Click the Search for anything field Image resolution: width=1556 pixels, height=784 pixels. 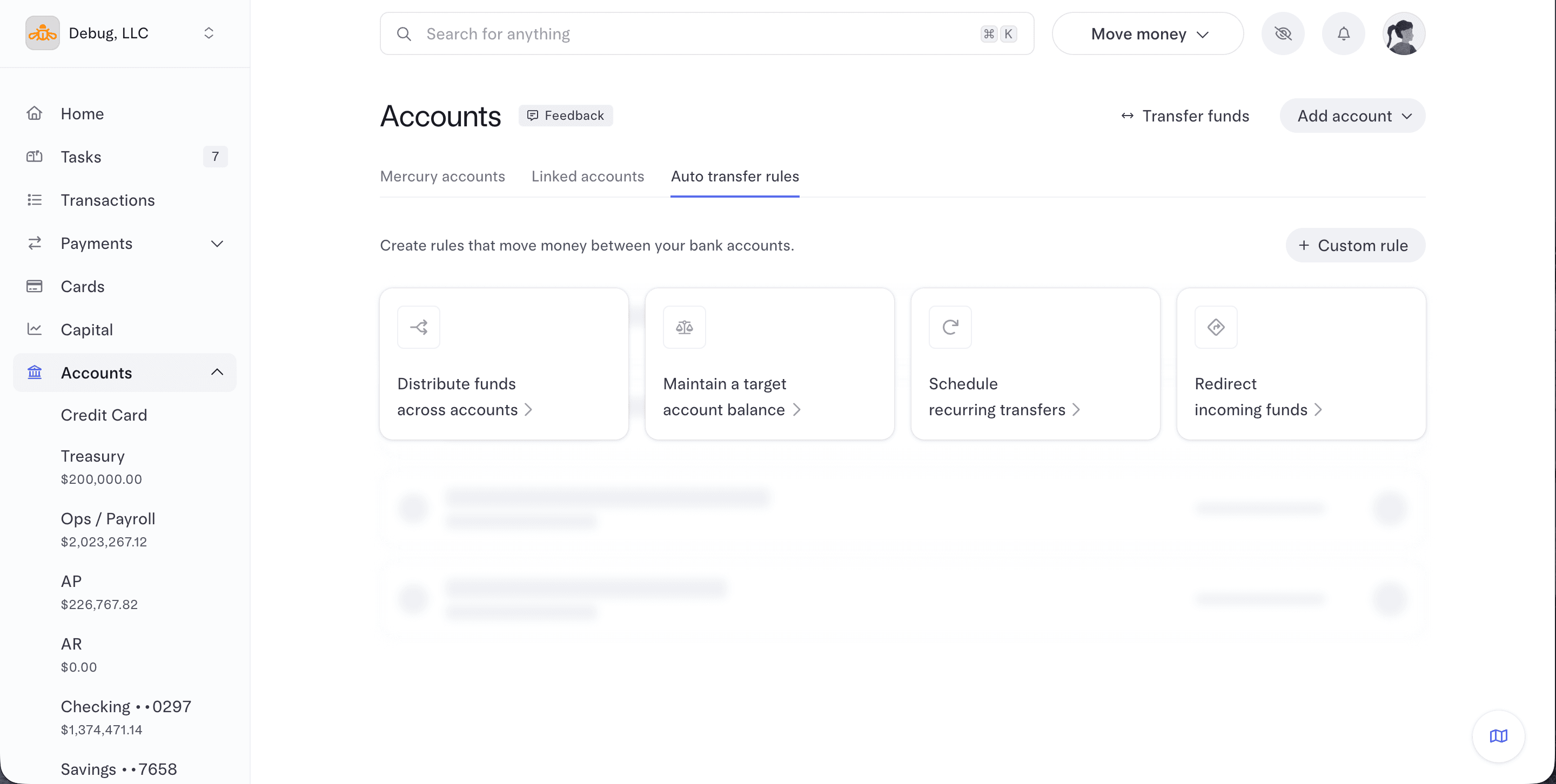click(701, 34)
